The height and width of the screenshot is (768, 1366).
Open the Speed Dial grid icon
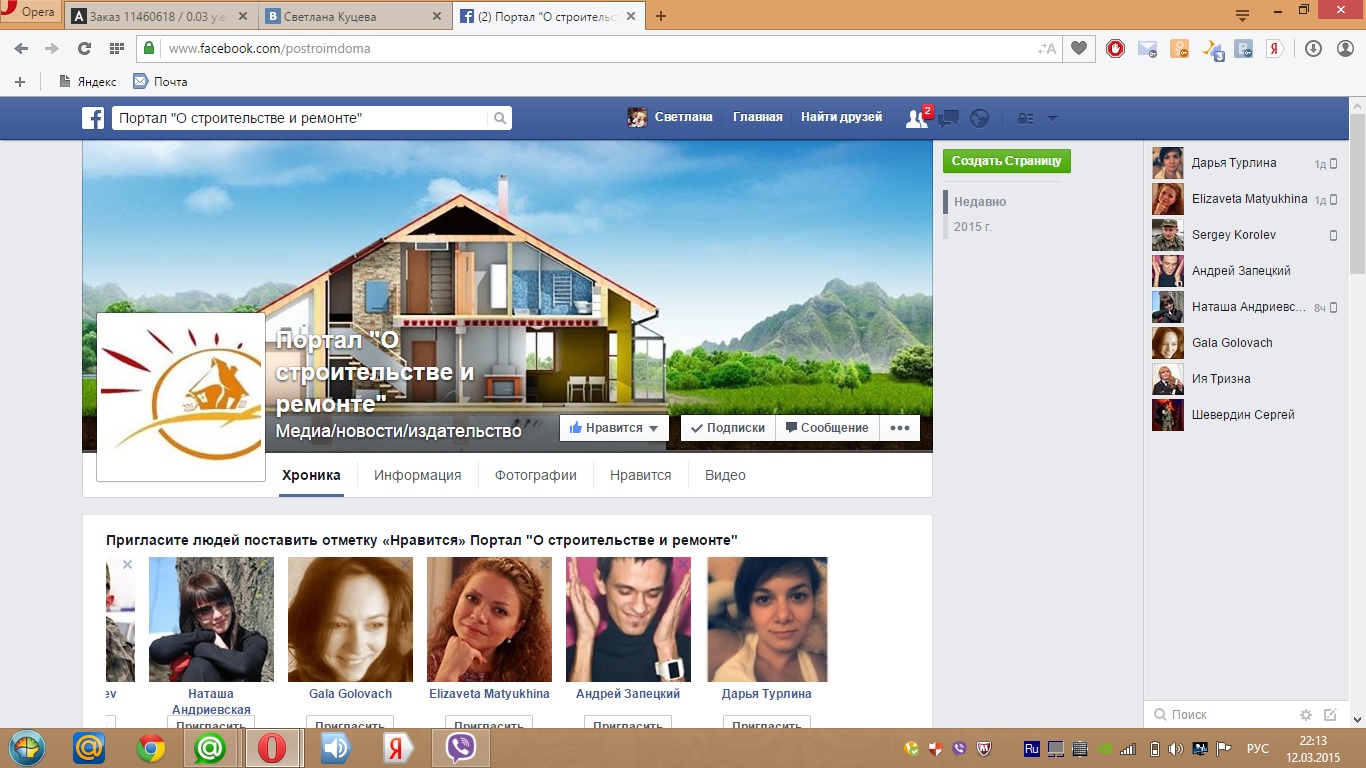(x=117, y=48)
